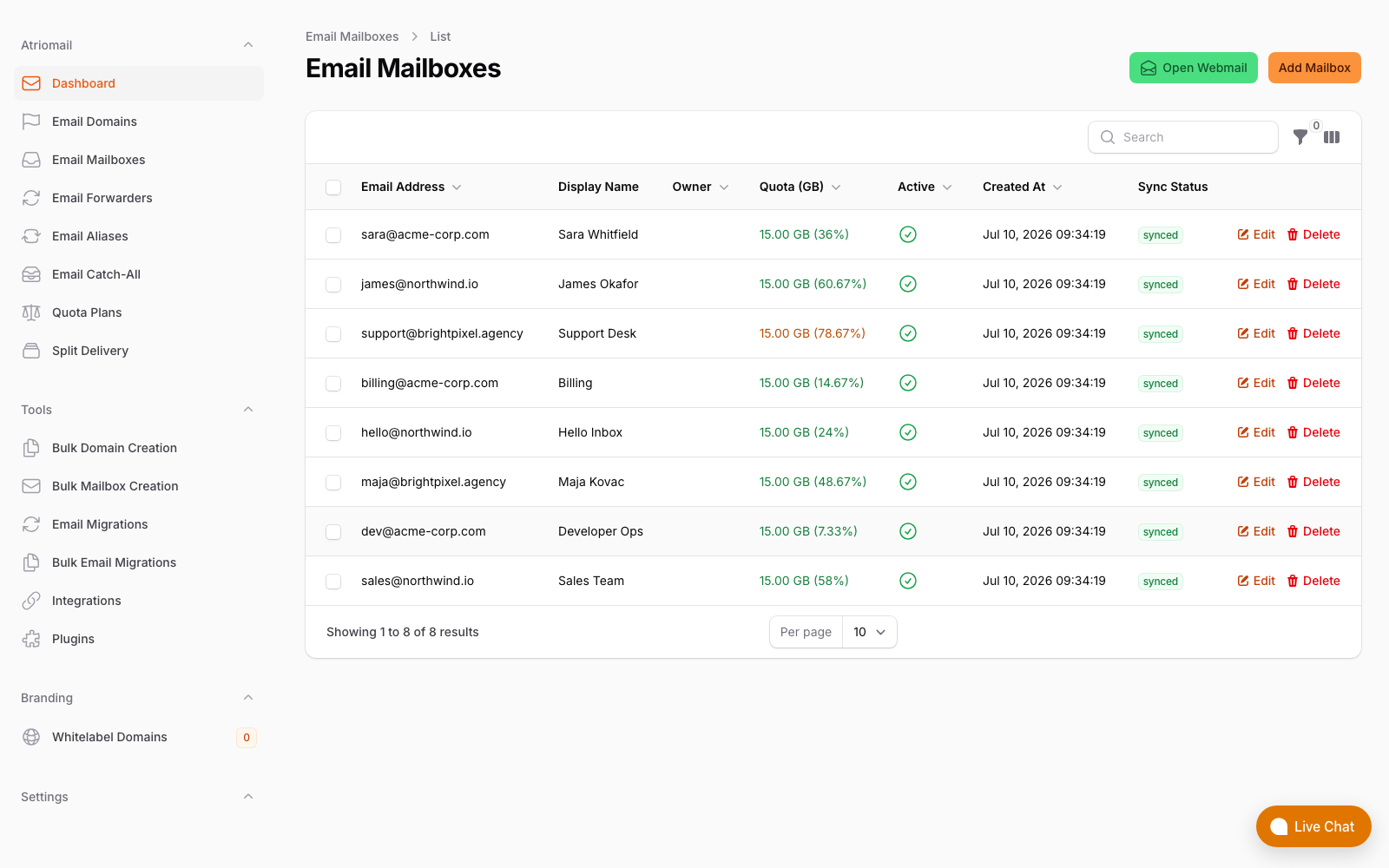Select the checkbox for support@brightpixel.agency
Viewport: 1389px width, 868px height.
333,334
